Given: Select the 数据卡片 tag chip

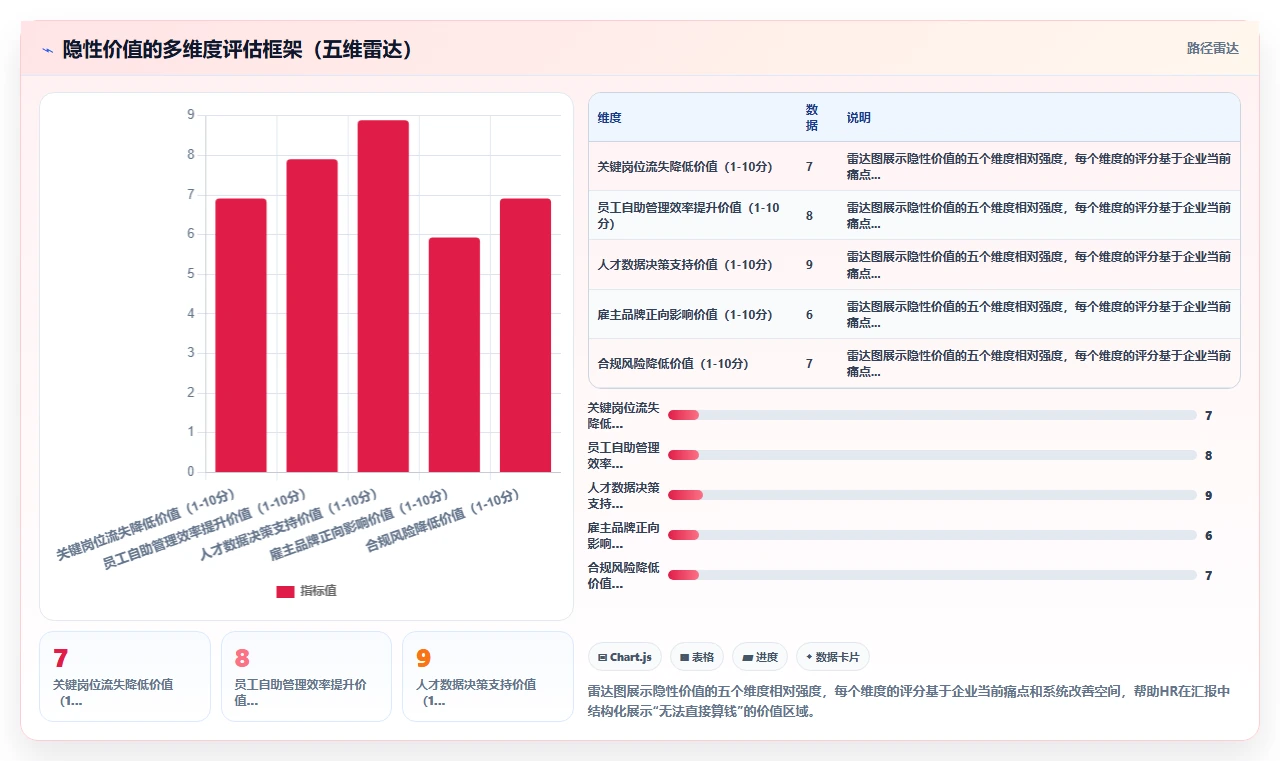Looking at the screenshot, I should pyautogui.click(x=833, y=657).
